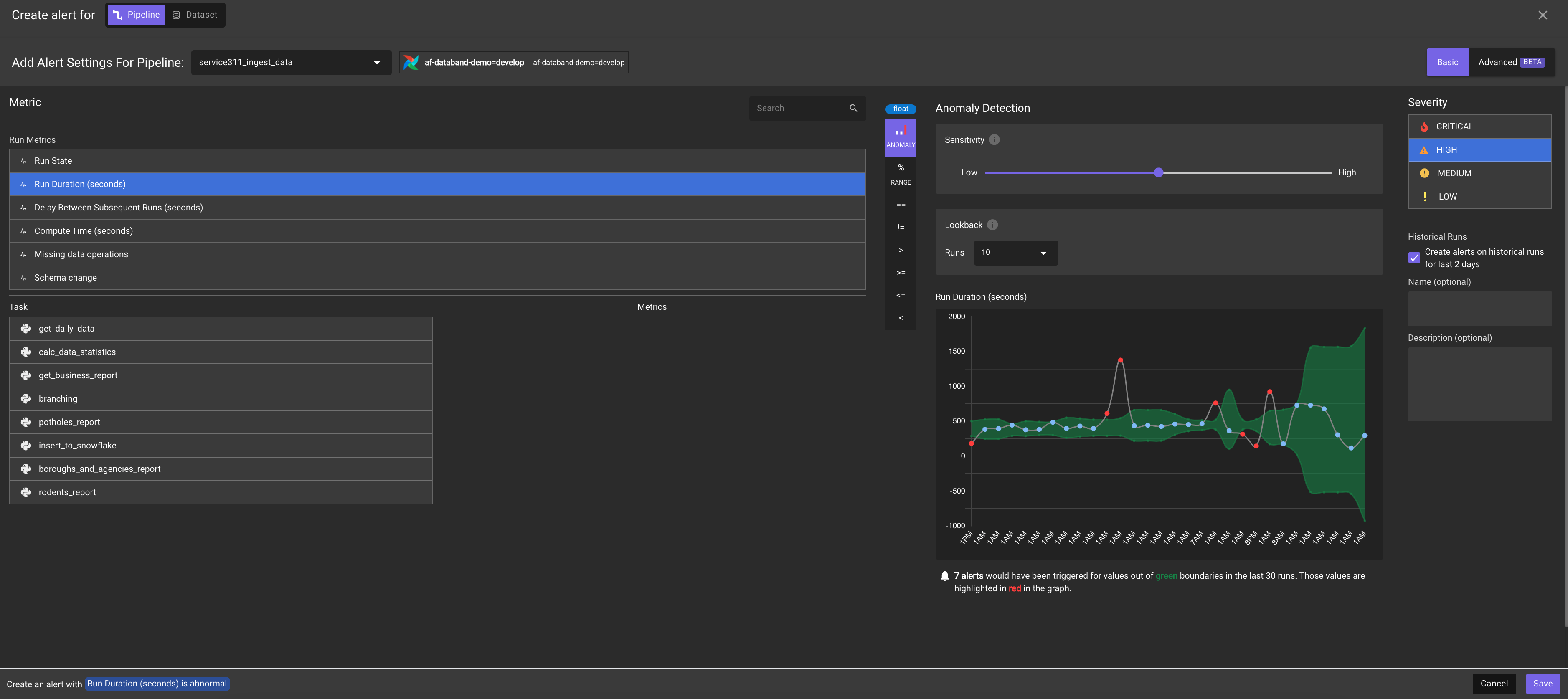Screen dimensions: 1568x699
Task: Switch to Advanced BETA mode
Action: pyautogui.click(x=1511, y=62)
